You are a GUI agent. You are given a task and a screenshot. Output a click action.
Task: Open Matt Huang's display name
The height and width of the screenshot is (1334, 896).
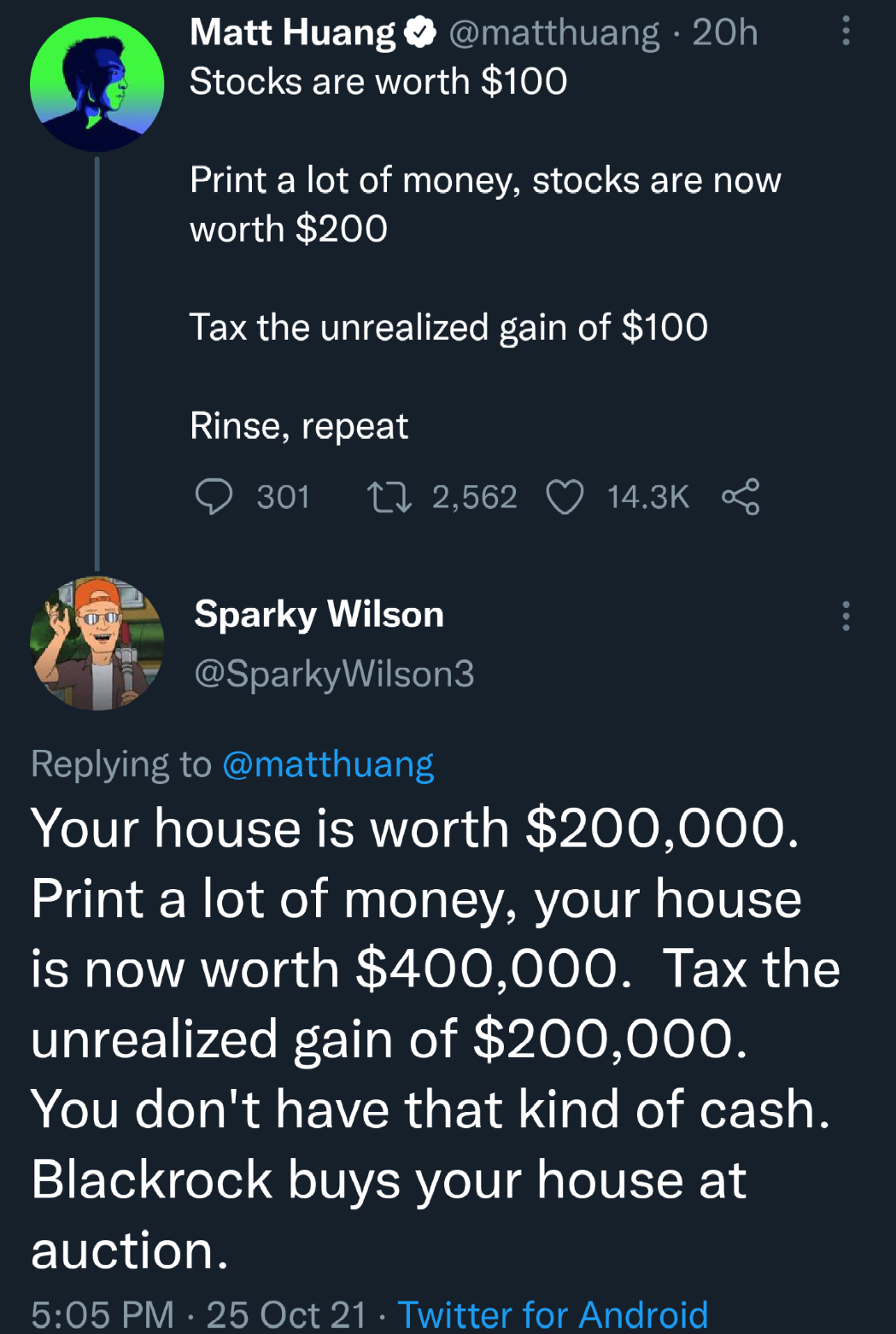coord(292,32)
